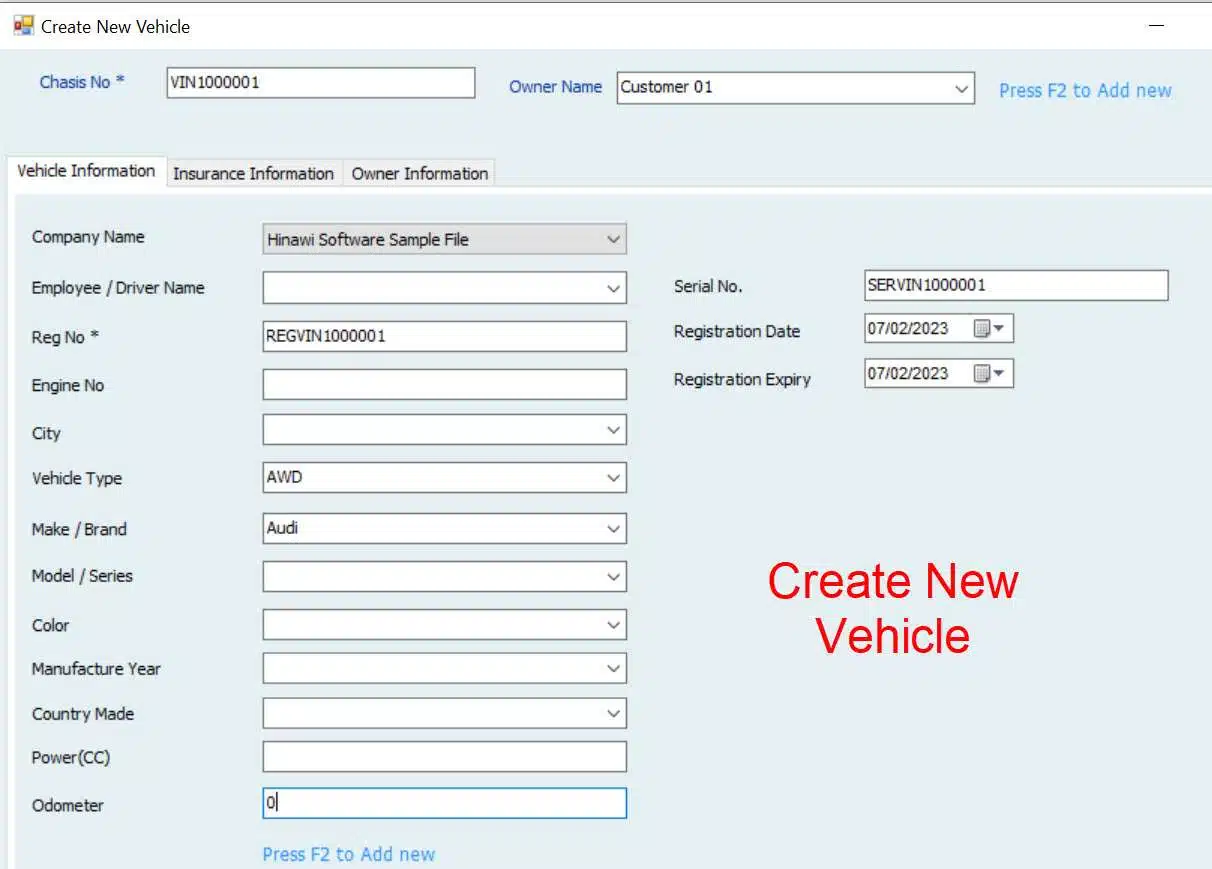The height and width of the screenshot is (869, 1212).
Task: Click into the Engine No text field
Action: [x=444, y=385]
